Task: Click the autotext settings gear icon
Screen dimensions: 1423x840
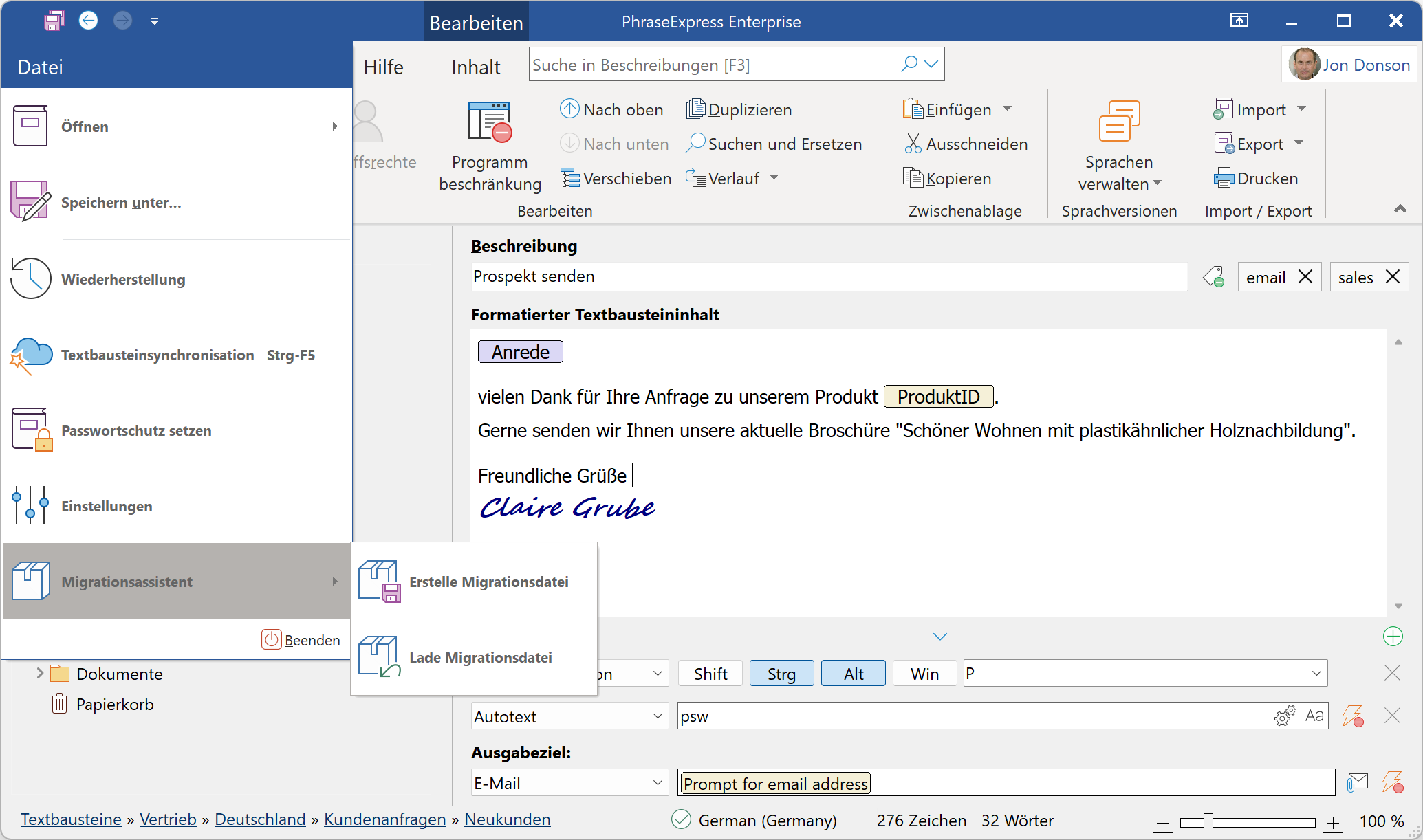Action: click(x=1284, y=716)
